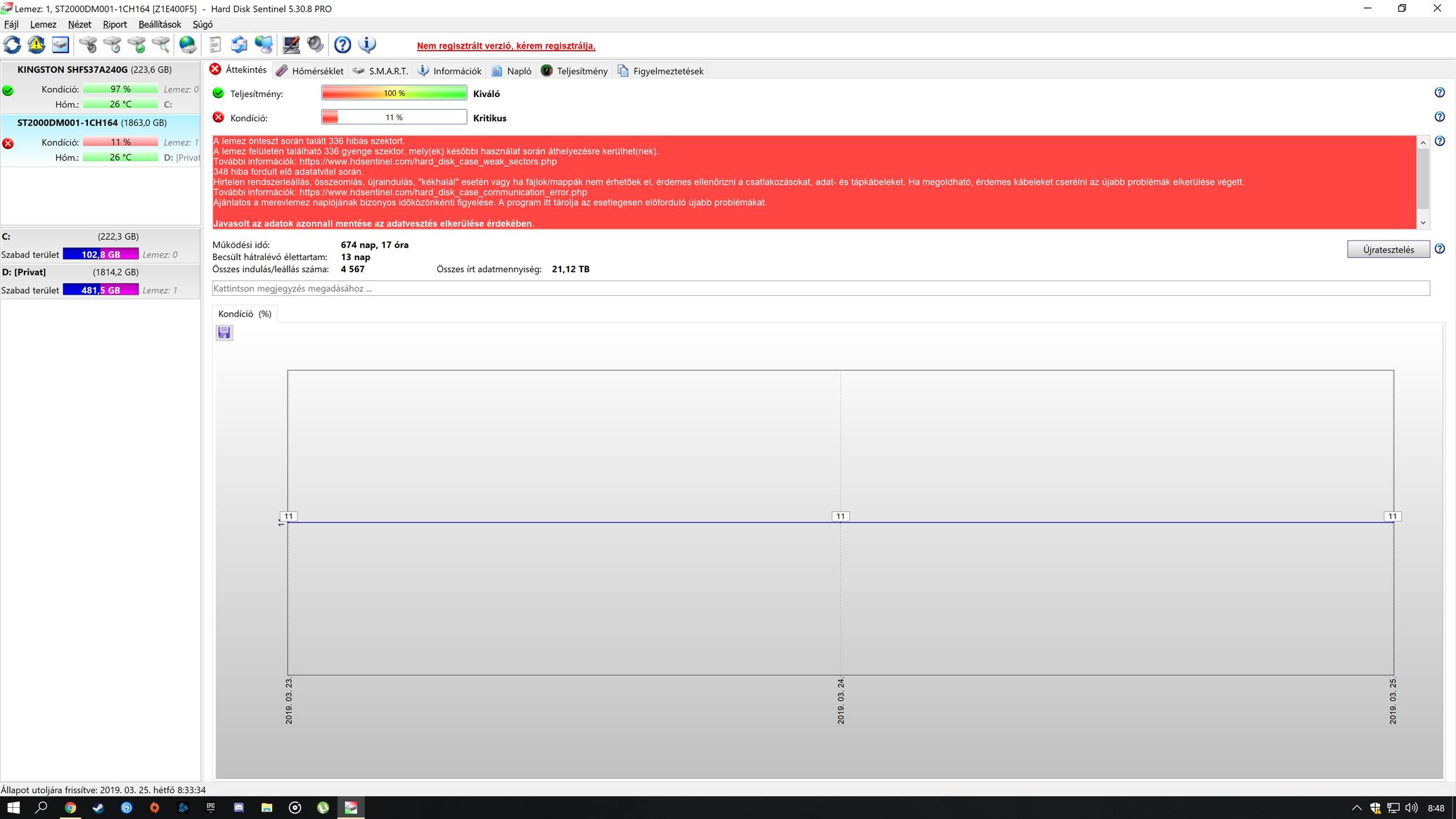This screenshot has height=819, width=1456.
Task: Select the D: [Privat] partition entry
Action: (x=101, y=281)
